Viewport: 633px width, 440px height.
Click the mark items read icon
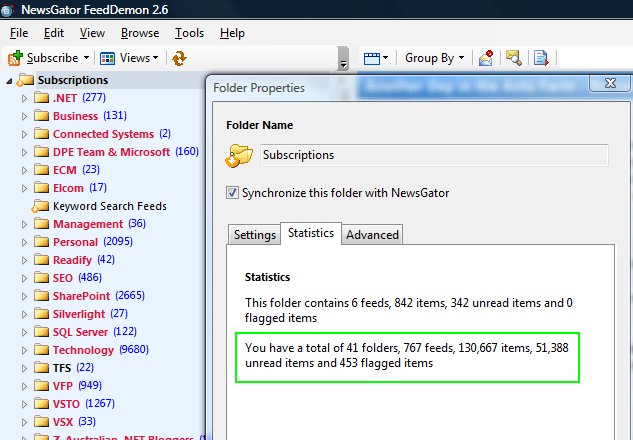tap(486, 58)
